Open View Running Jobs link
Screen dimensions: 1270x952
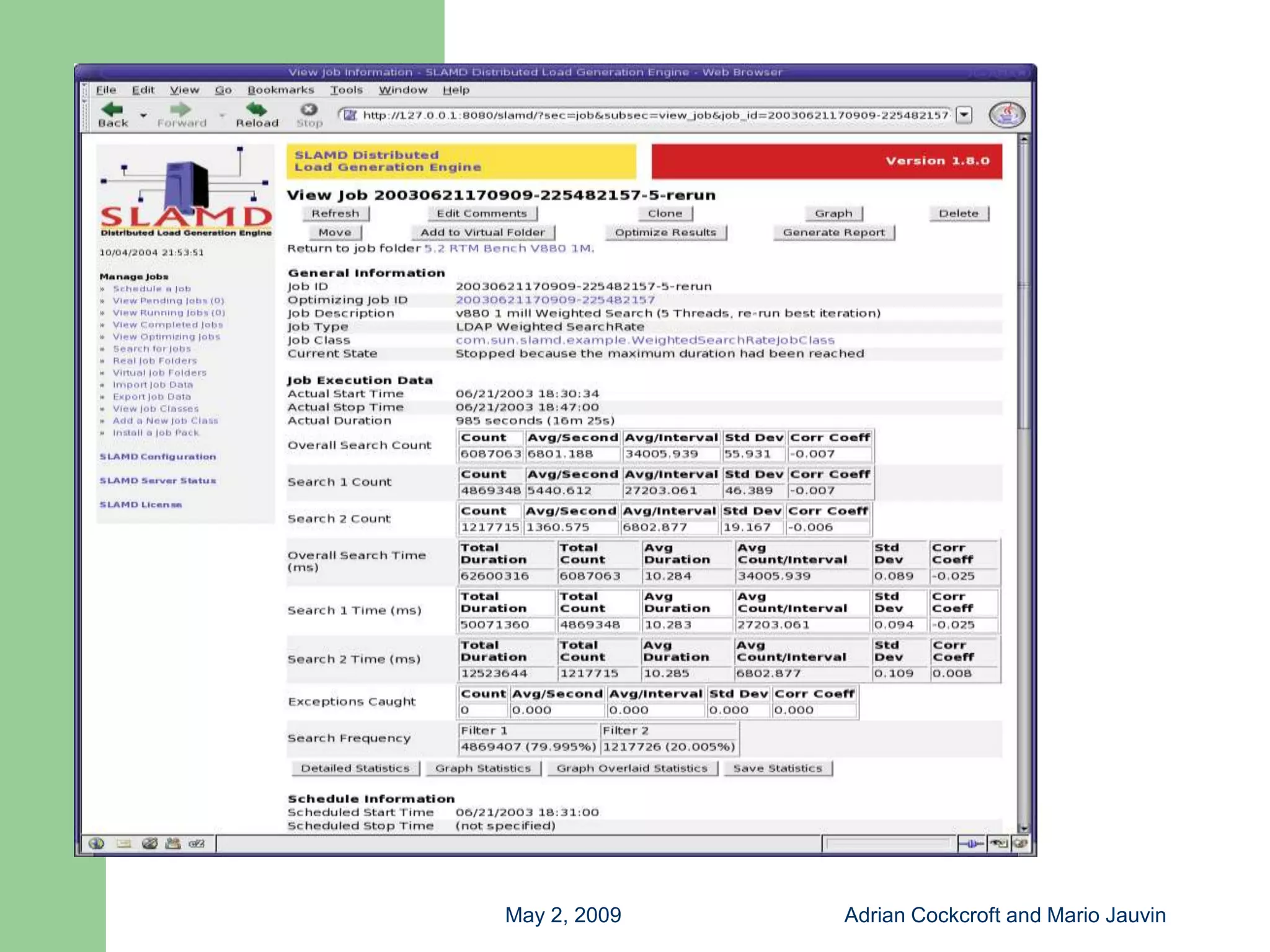coord(169,313)
